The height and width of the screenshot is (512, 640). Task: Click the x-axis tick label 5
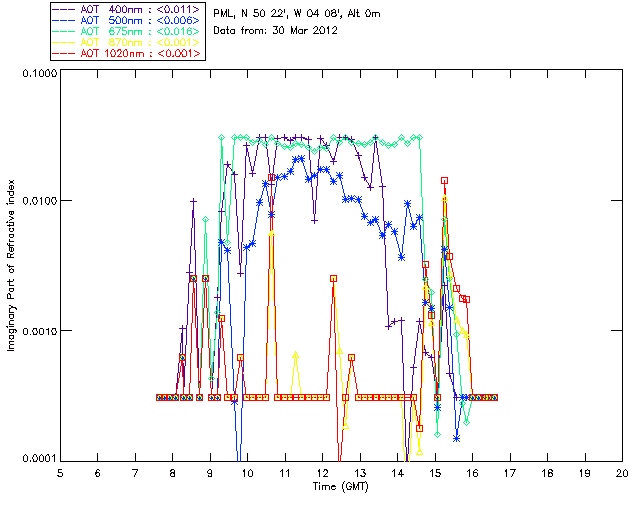60,473
